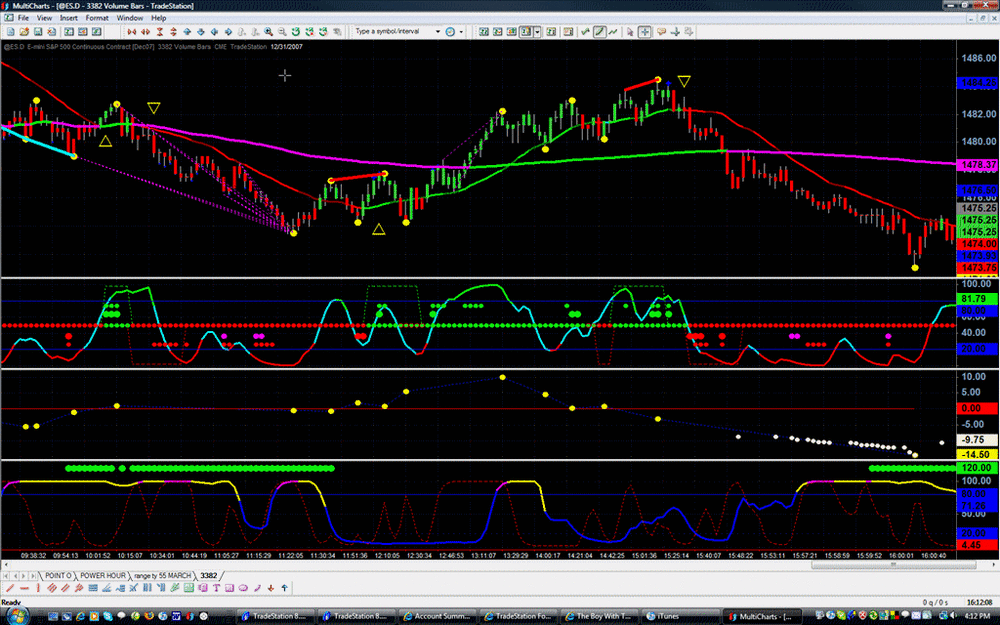Switch to the iTunes taskbar window
The image size is (1000, 625).
680,616
